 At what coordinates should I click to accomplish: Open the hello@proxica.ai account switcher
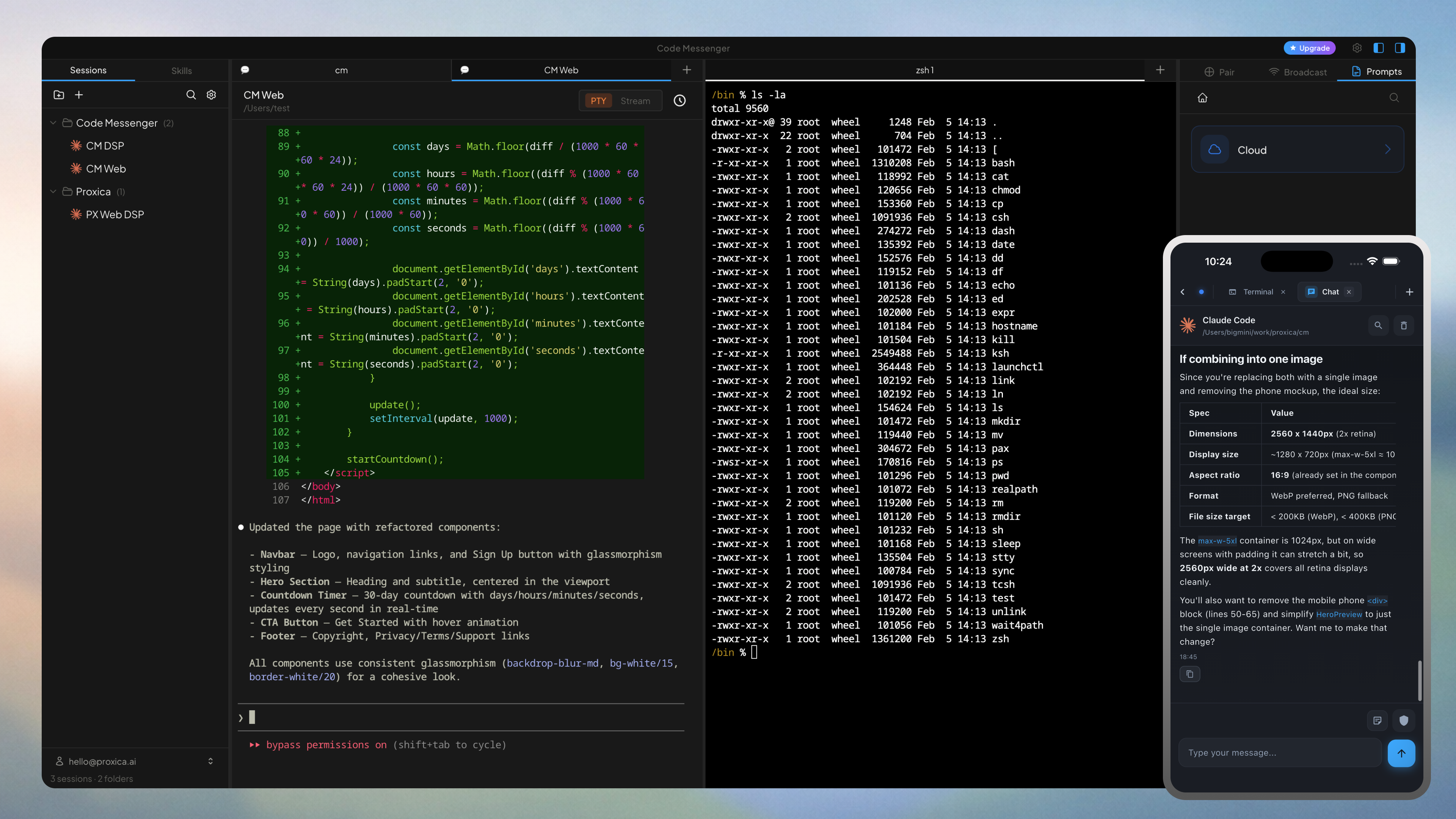point(135,761)
